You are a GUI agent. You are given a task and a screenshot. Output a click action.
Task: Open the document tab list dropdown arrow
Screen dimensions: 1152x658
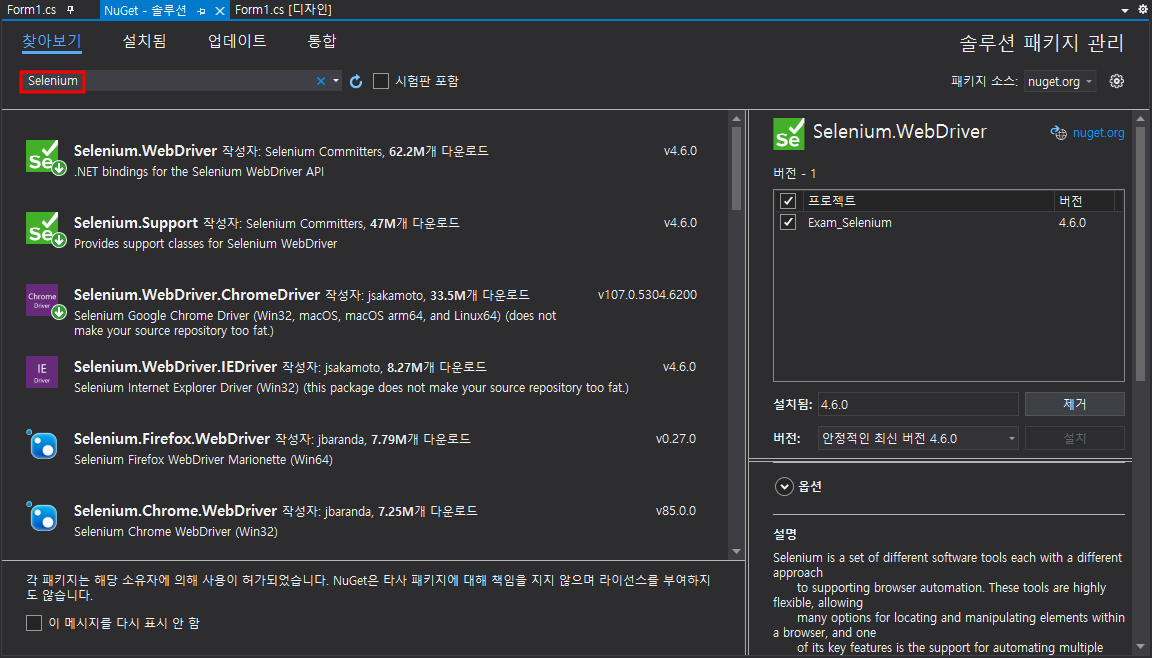[x=1125, y=10]
